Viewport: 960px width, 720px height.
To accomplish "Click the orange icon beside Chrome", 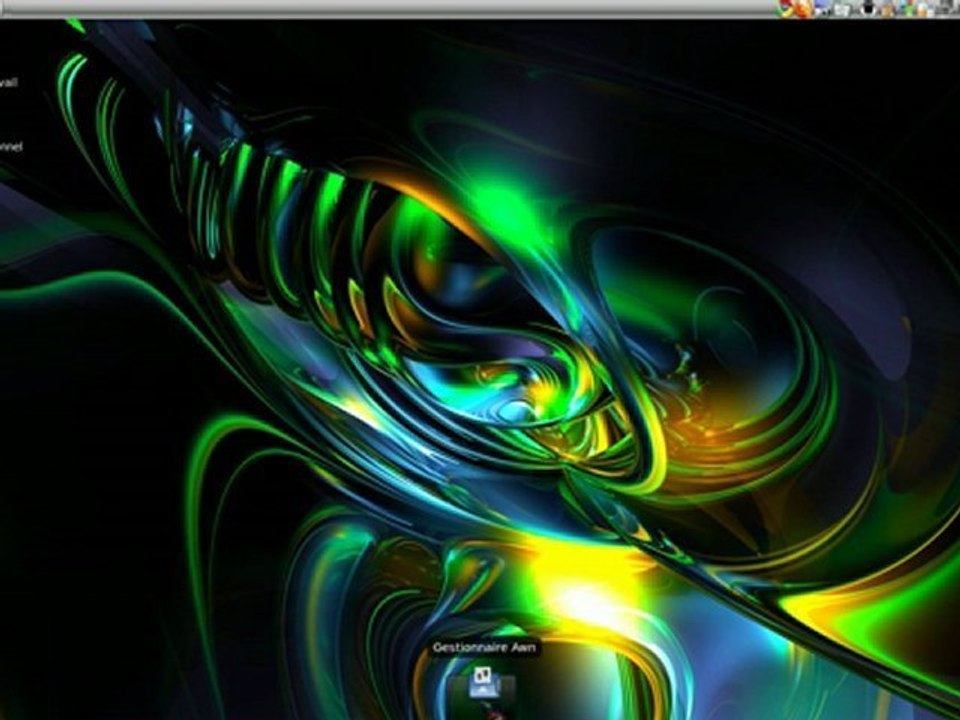I will click(x=803, y=9).
